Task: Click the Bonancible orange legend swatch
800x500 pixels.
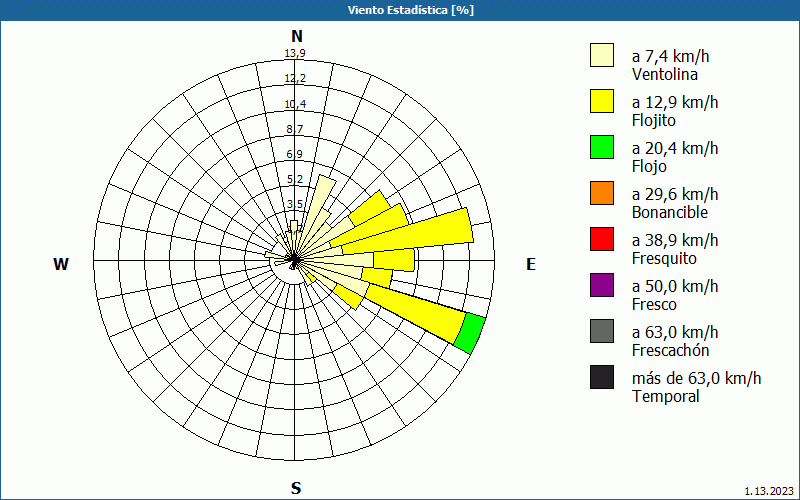Action: [x=602, y=193]
